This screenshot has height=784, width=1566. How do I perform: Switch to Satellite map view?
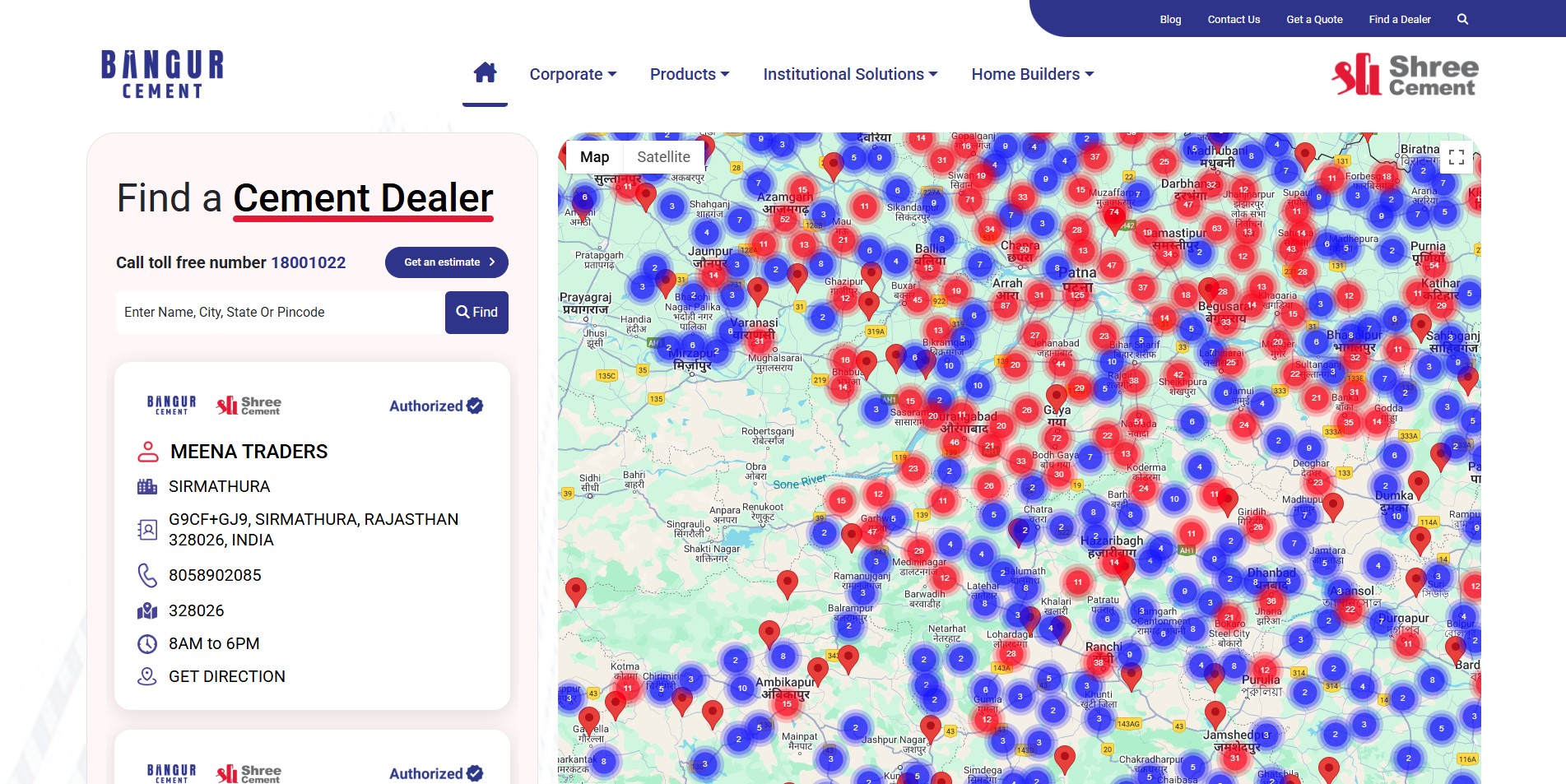click(663, 157)
